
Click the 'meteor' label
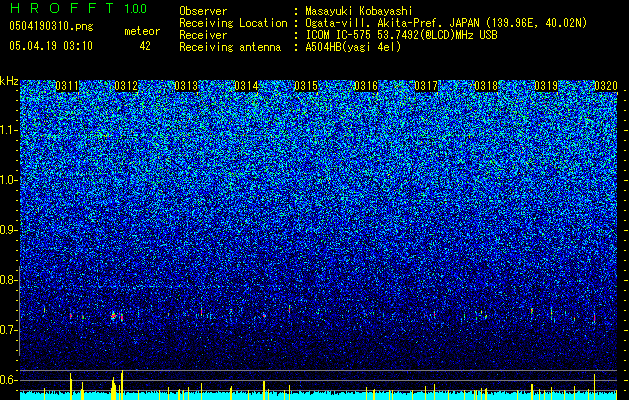pos(142,31)
